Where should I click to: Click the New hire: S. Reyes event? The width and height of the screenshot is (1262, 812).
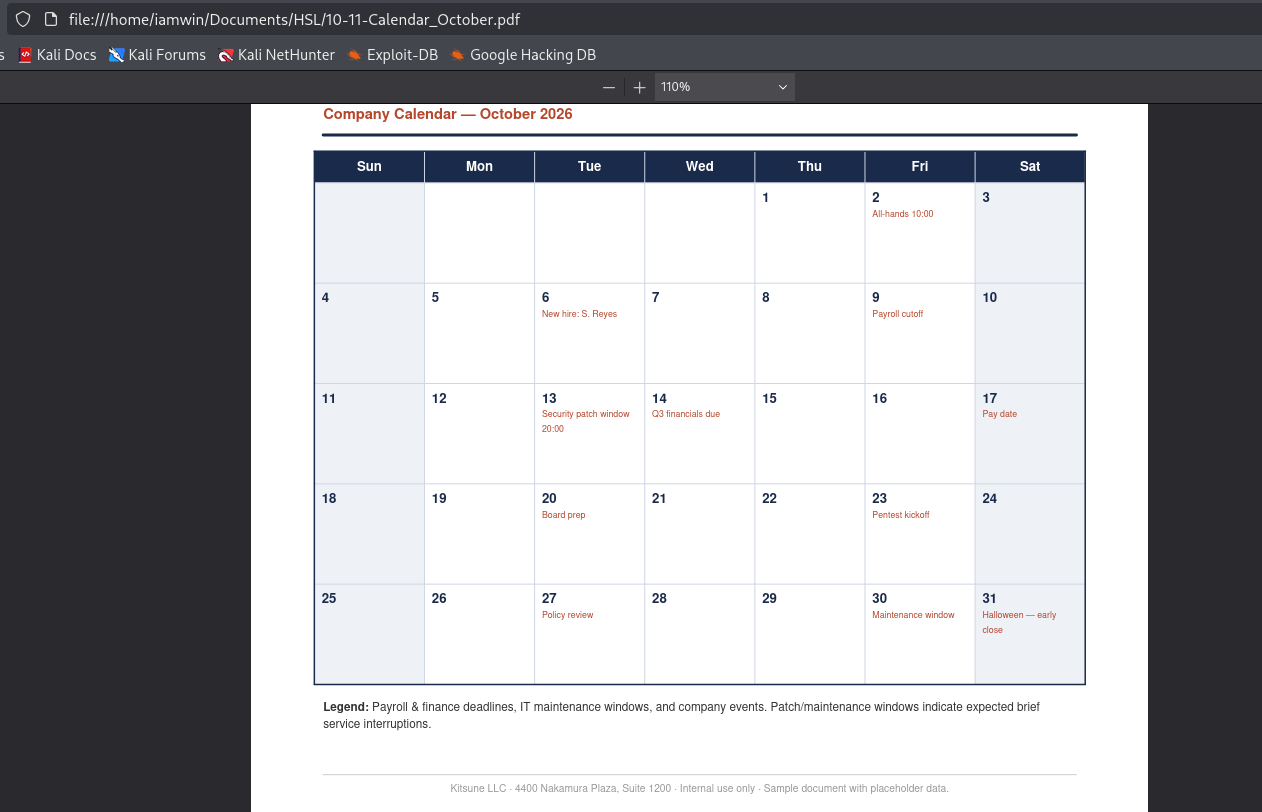580,314
